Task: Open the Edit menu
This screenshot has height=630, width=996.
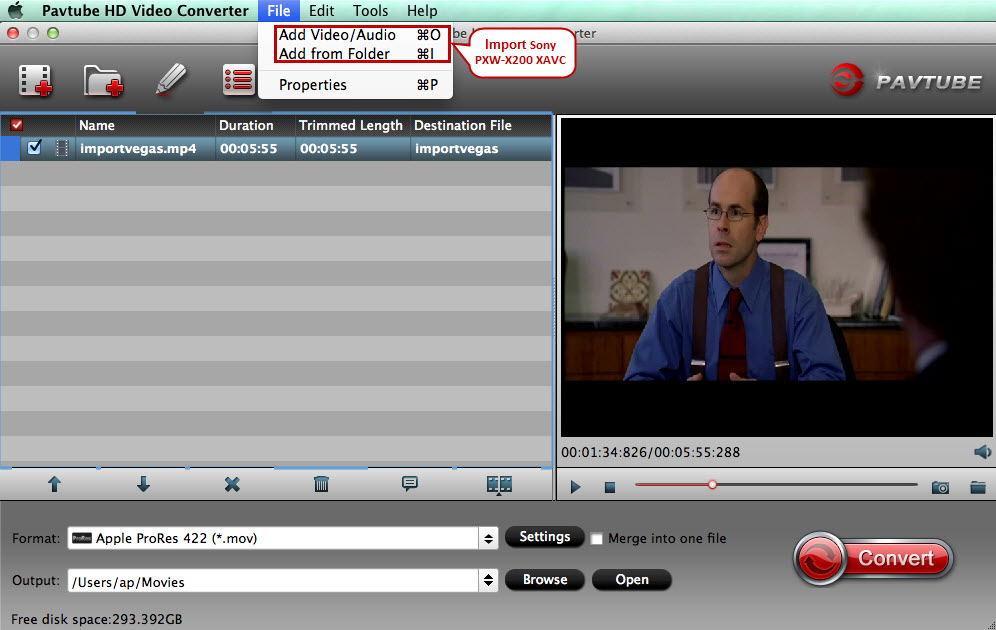Action: pos(321,11)
